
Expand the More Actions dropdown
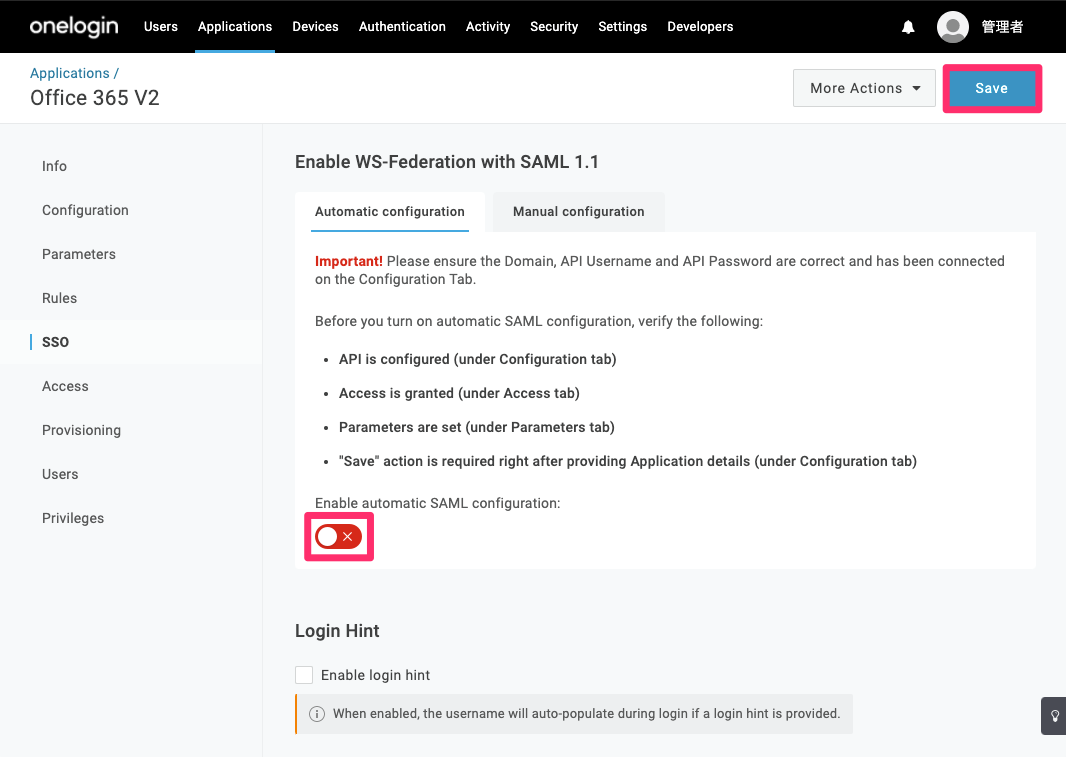tap(864, 88)
